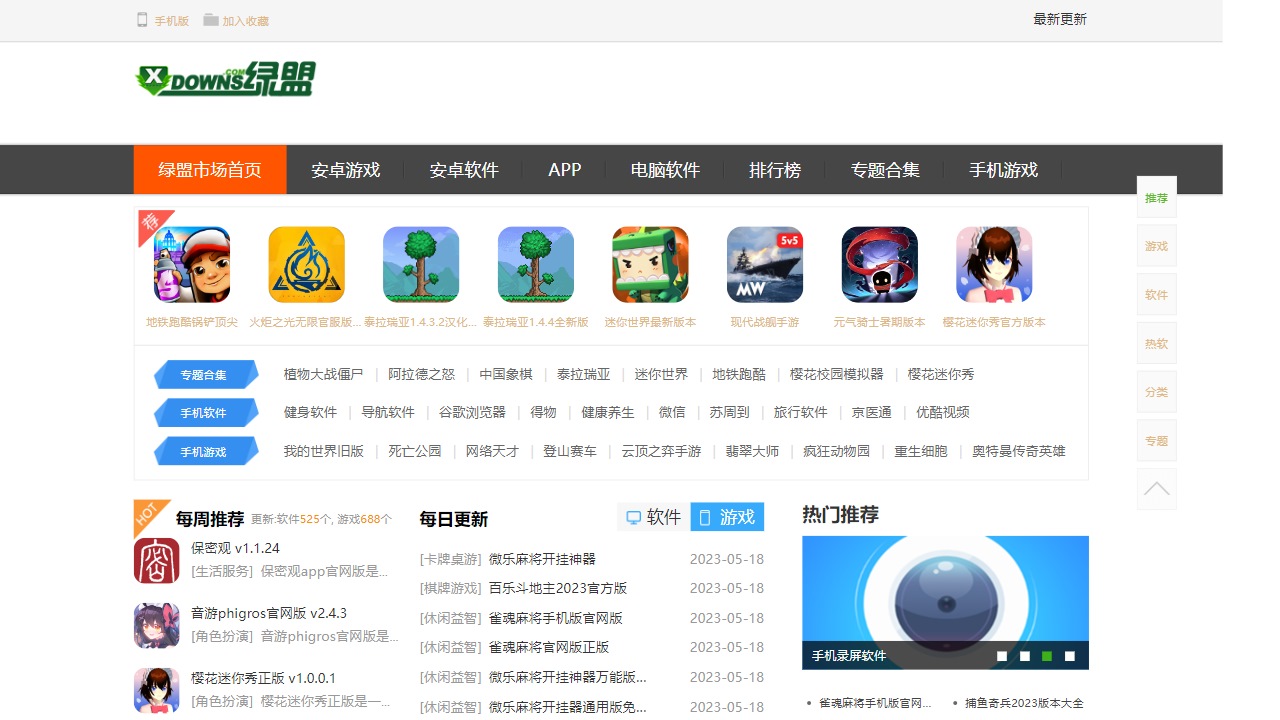The image size is (1280, 720).
Task: Open the 电脑软件 navigation item
Action: coord(666,170)
